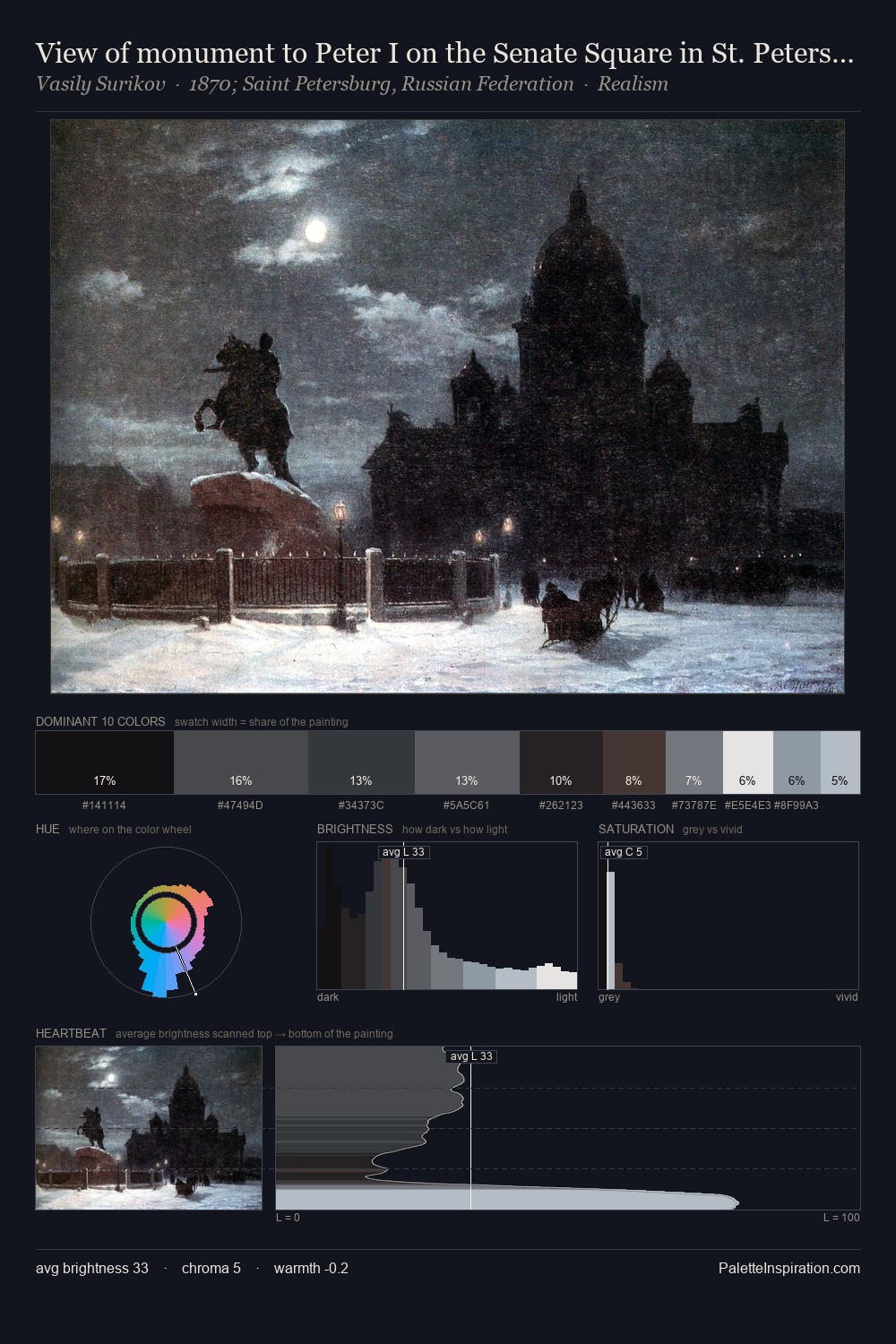Image resolution: width=896 pixels, height=1344 pixels.
Task: Click the HEARTBEAT section heading
Action: click(x=71, y=1033)
